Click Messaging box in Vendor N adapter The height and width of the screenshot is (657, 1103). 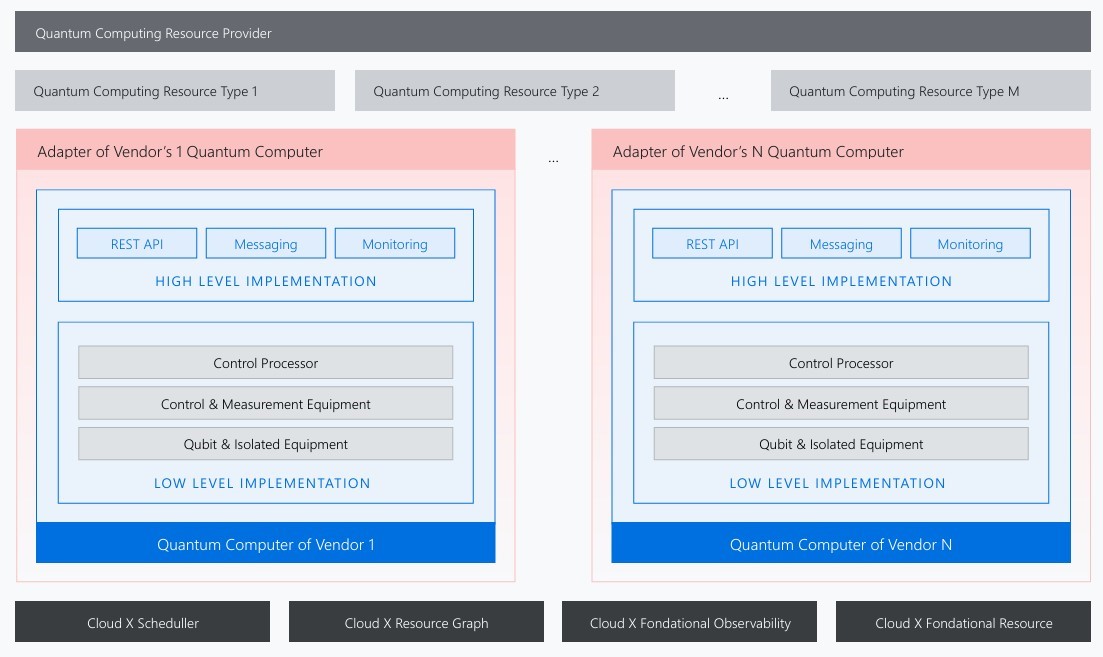coord(841,244)
